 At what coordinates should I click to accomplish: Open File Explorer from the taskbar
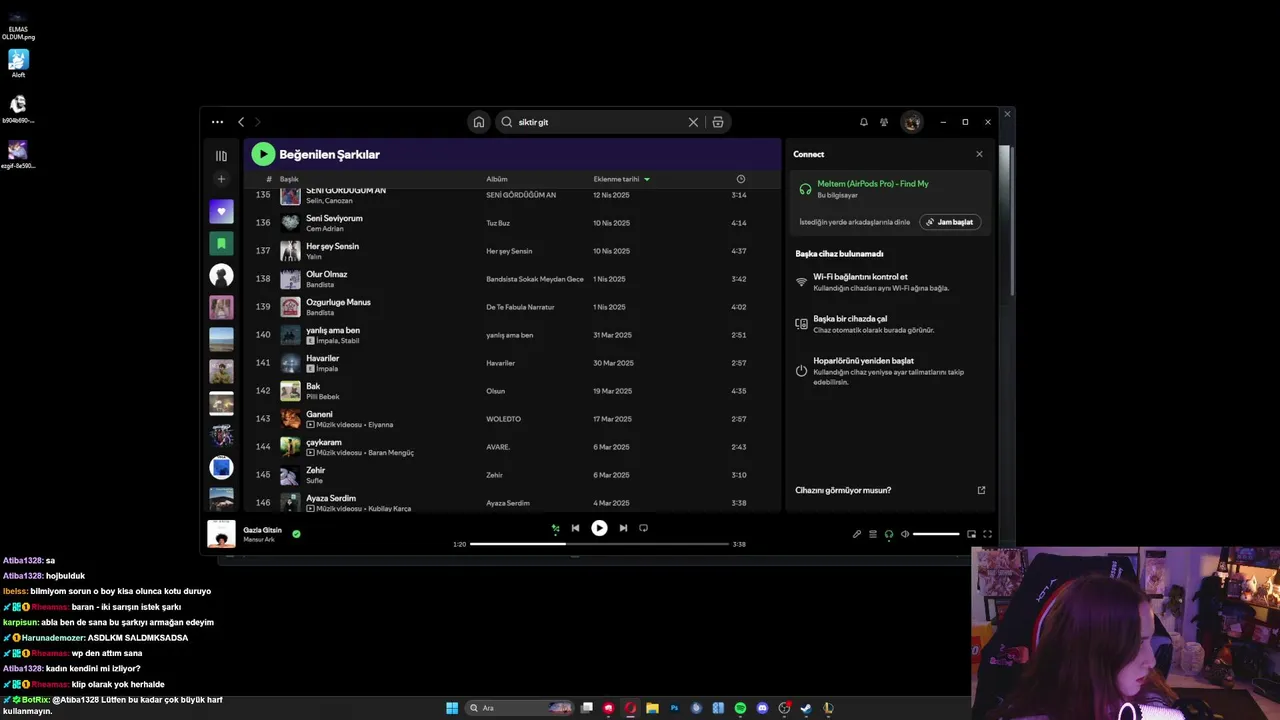tap(652, 708)
